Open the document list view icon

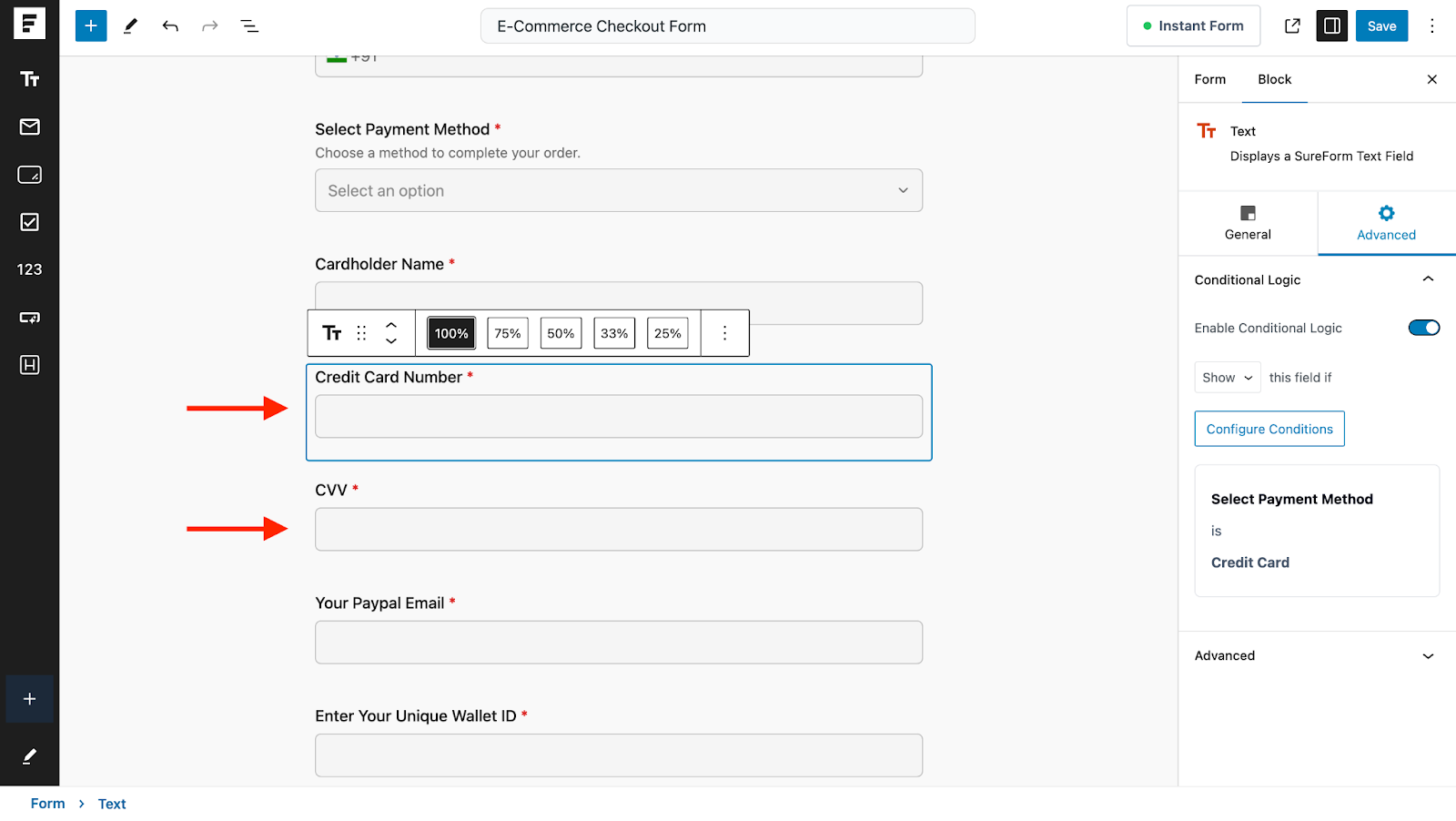249,25
